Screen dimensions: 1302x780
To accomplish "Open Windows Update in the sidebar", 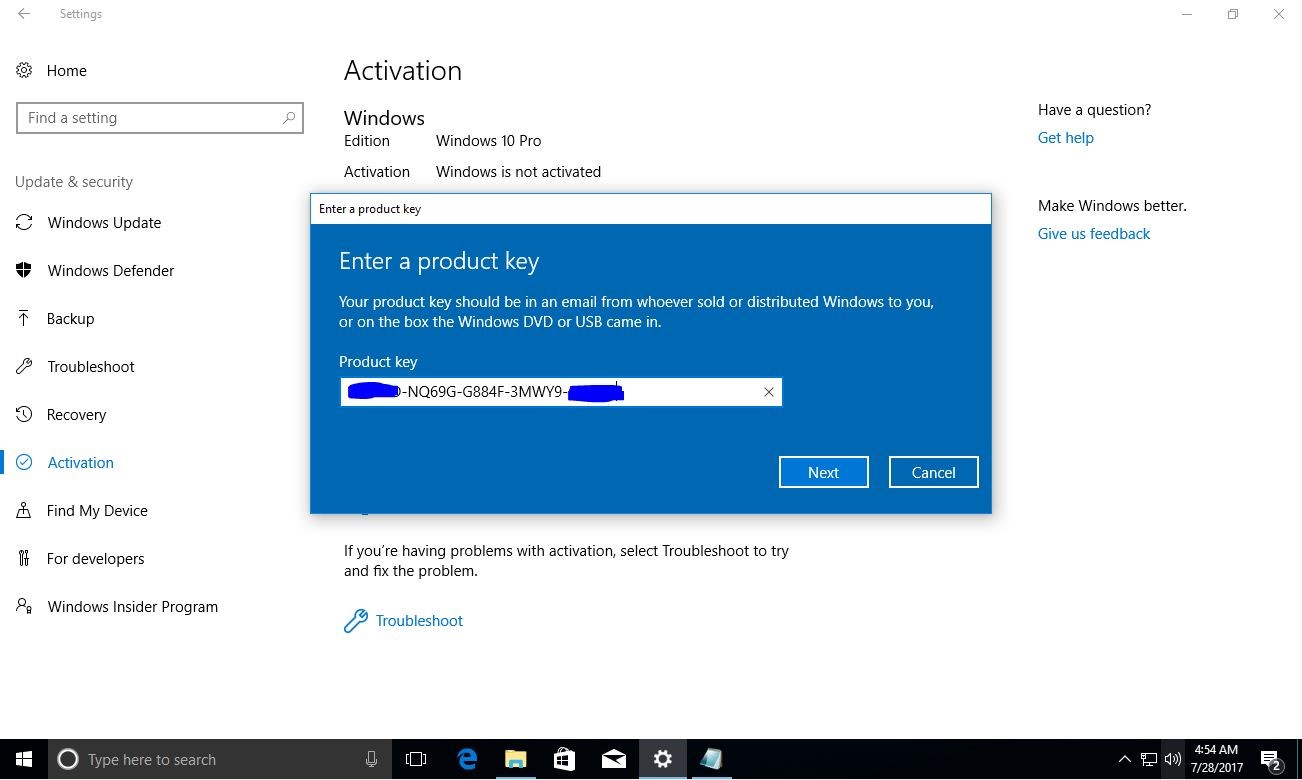I will 104,223.
